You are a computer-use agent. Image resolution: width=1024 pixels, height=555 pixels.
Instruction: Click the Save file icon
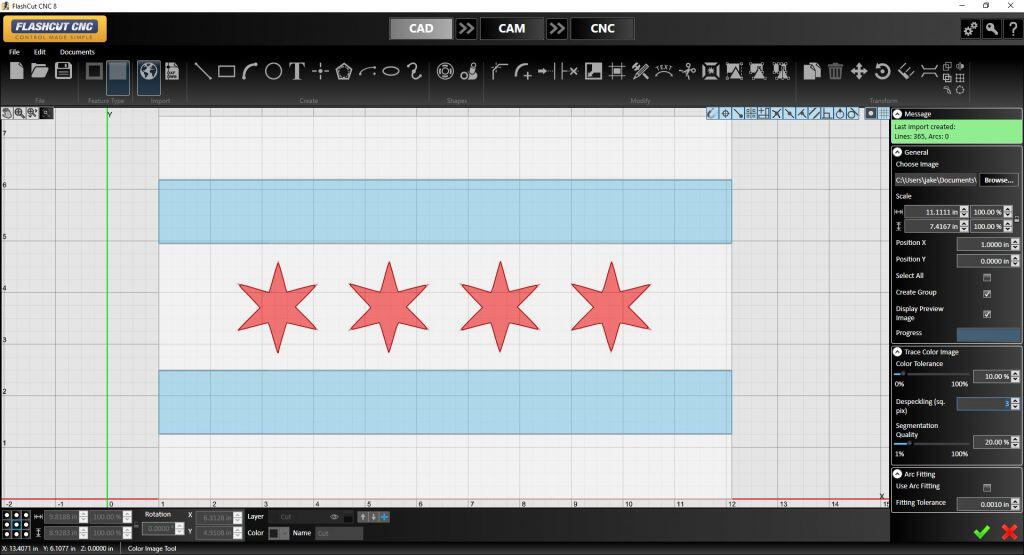click(63, 71)
